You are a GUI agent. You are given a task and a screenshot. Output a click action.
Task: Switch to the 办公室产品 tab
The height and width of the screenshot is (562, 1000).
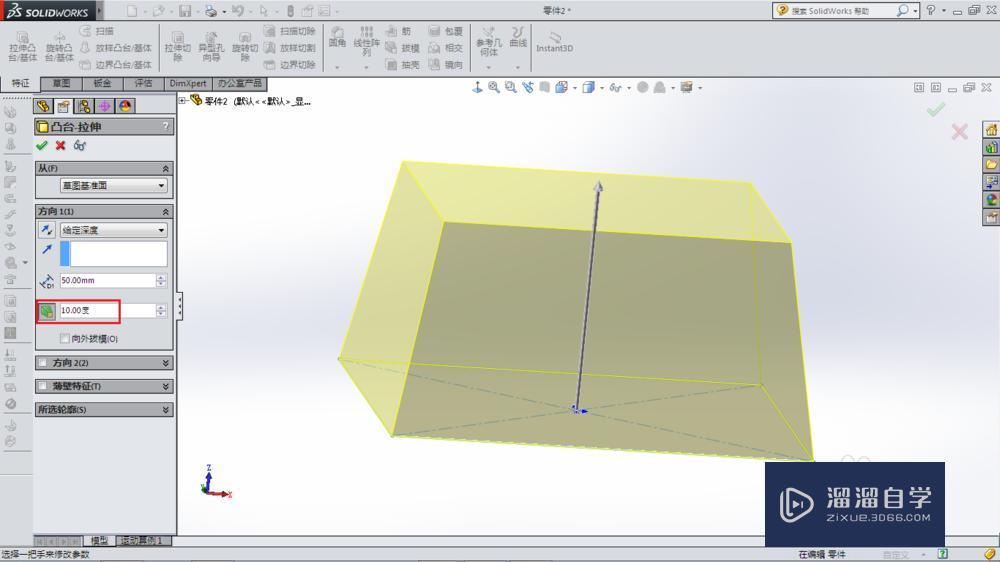click(x=240, y=84)
